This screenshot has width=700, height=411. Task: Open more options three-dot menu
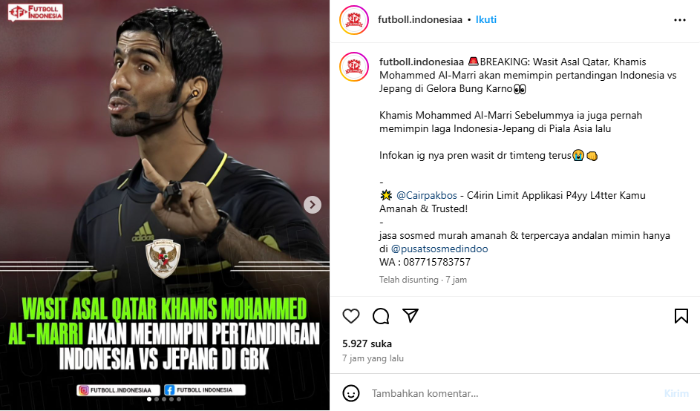[x=679, y=20]
